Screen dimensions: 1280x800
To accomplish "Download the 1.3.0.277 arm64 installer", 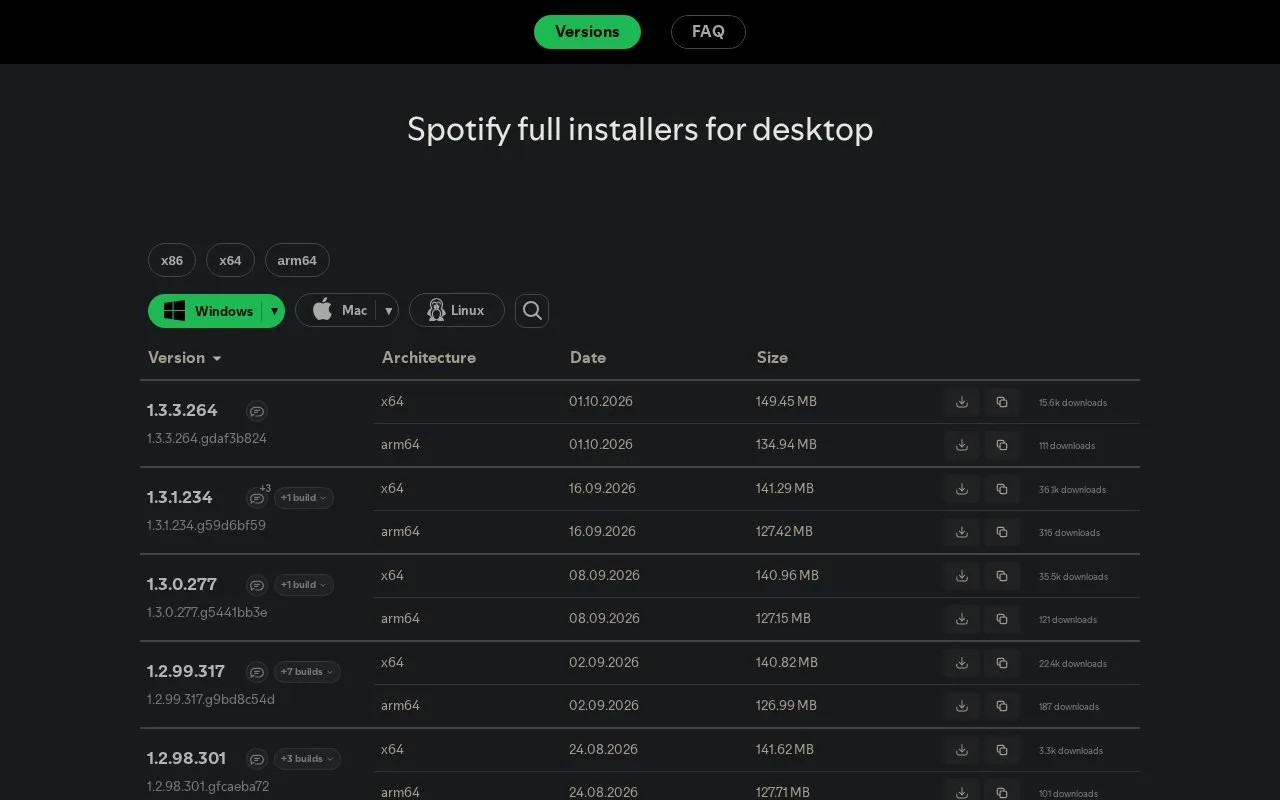I will [x=962, y=619].
